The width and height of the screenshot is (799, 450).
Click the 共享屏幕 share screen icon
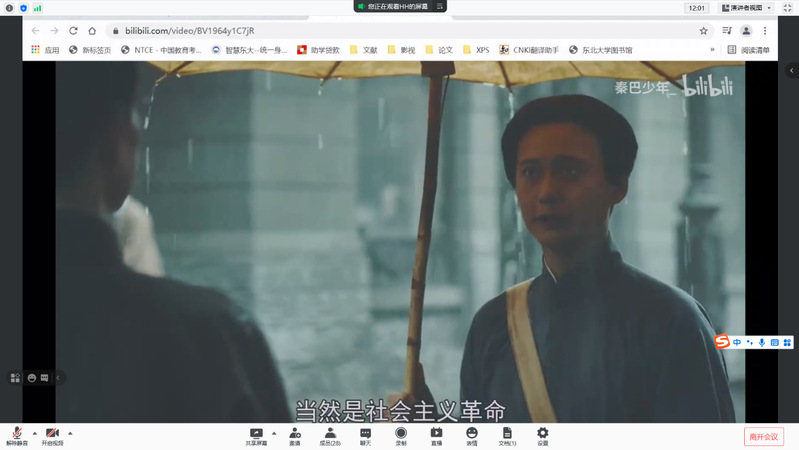(256, 434)
